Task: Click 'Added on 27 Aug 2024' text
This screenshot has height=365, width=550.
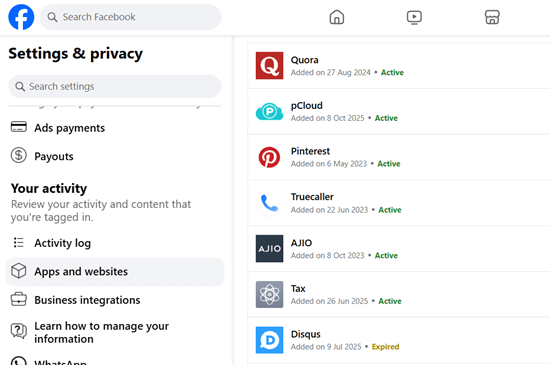Action: (331, 72)
